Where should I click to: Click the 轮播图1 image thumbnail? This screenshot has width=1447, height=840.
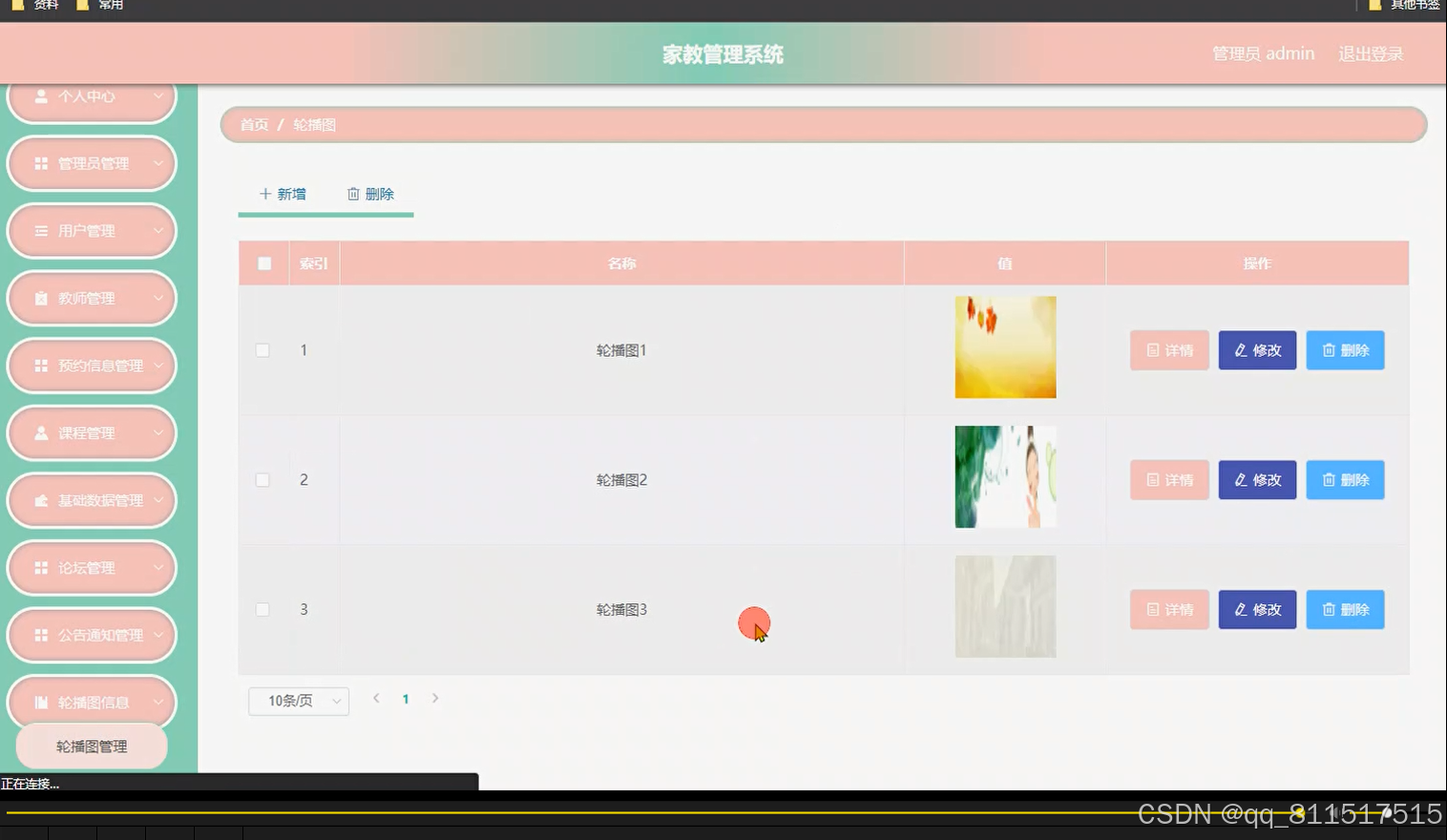point(1004,346)
